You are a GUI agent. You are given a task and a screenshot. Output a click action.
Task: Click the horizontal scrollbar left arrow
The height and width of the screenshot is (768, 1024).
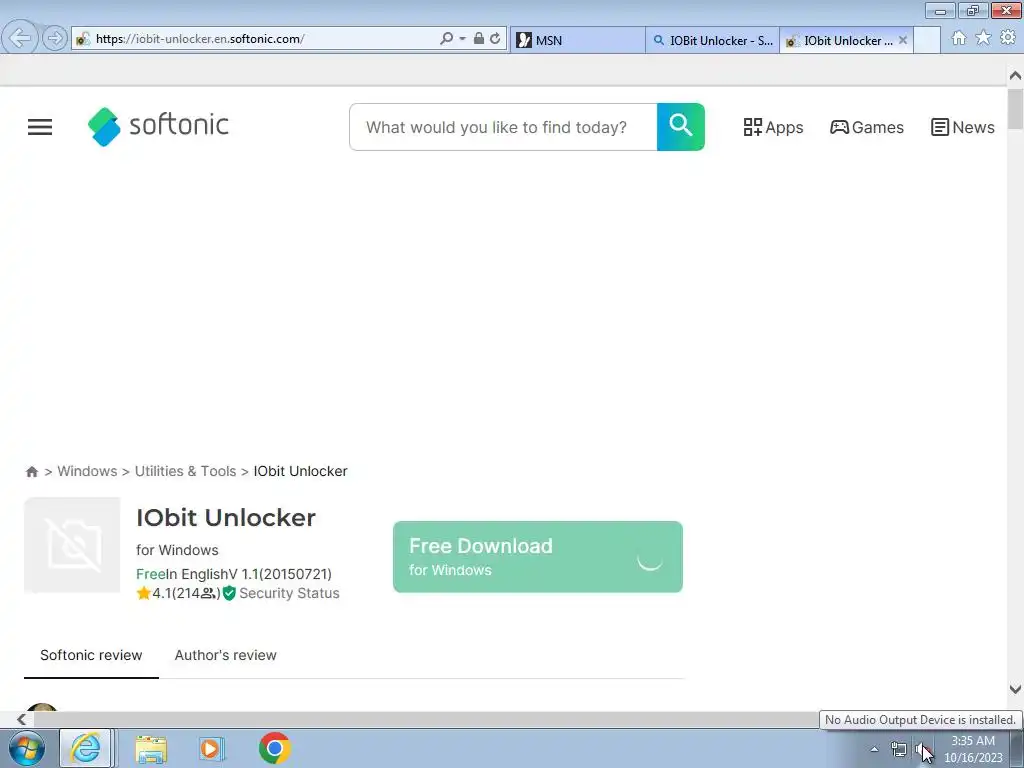[x=22, y=719]
